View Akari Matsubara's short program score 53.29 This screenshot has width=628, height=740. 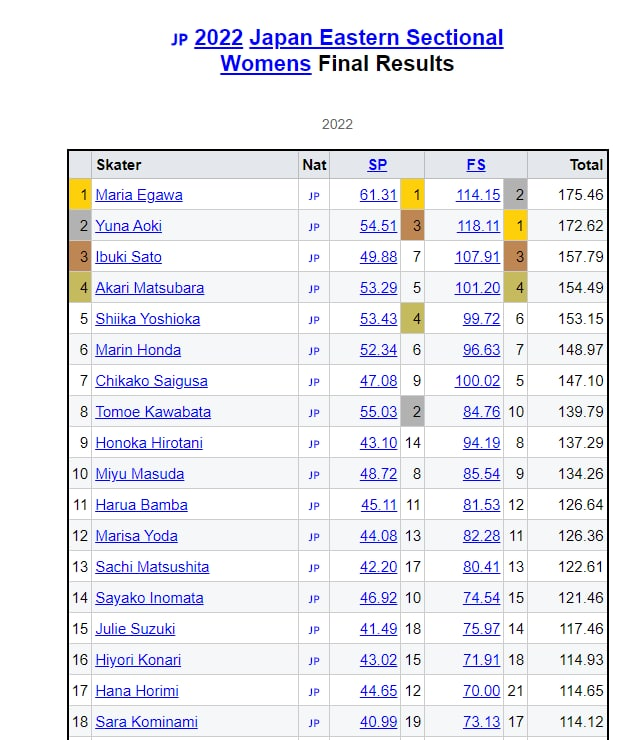[378, 288]
